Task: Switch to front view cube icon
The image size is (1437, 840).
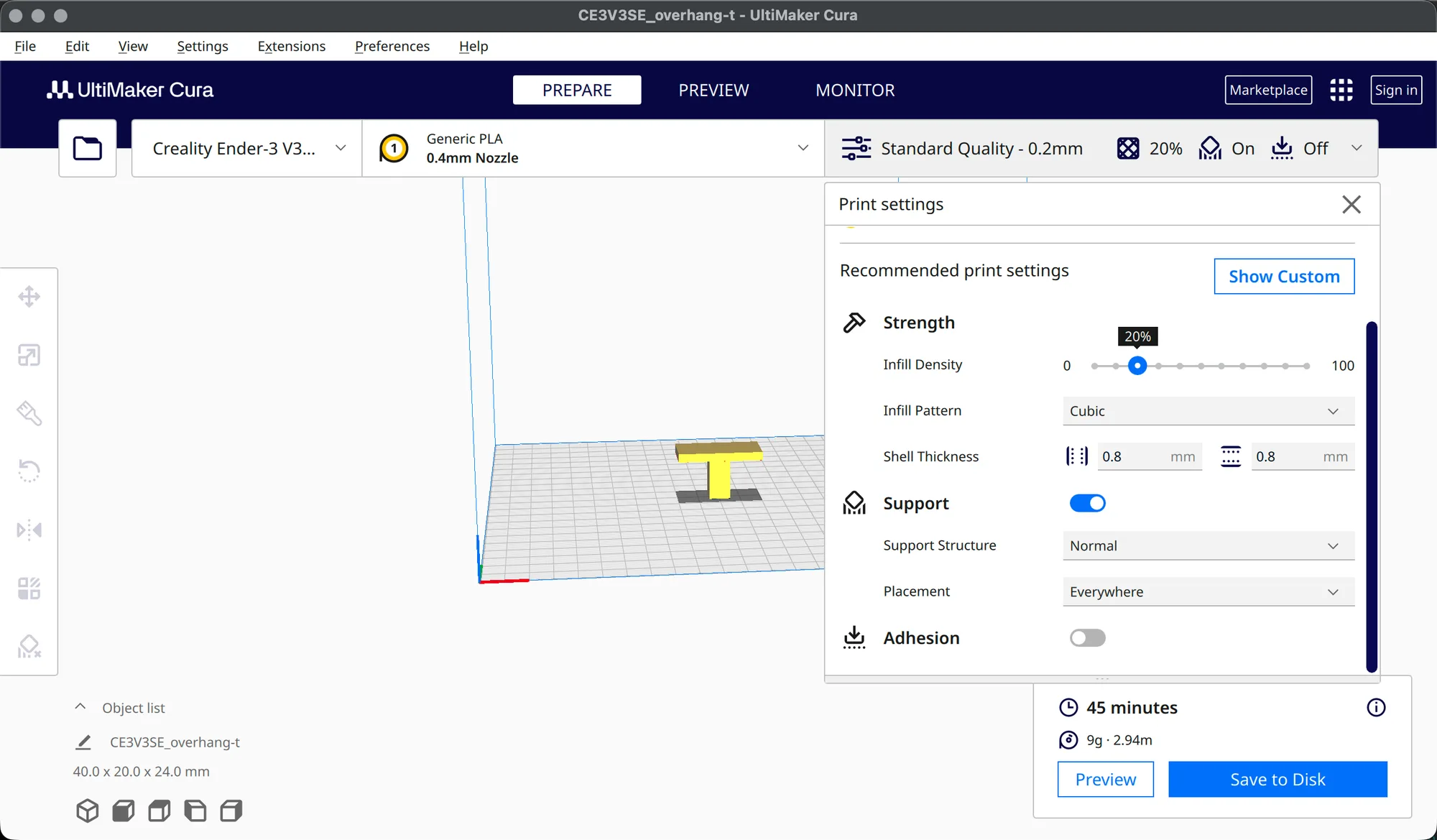Action: [124, 811]
